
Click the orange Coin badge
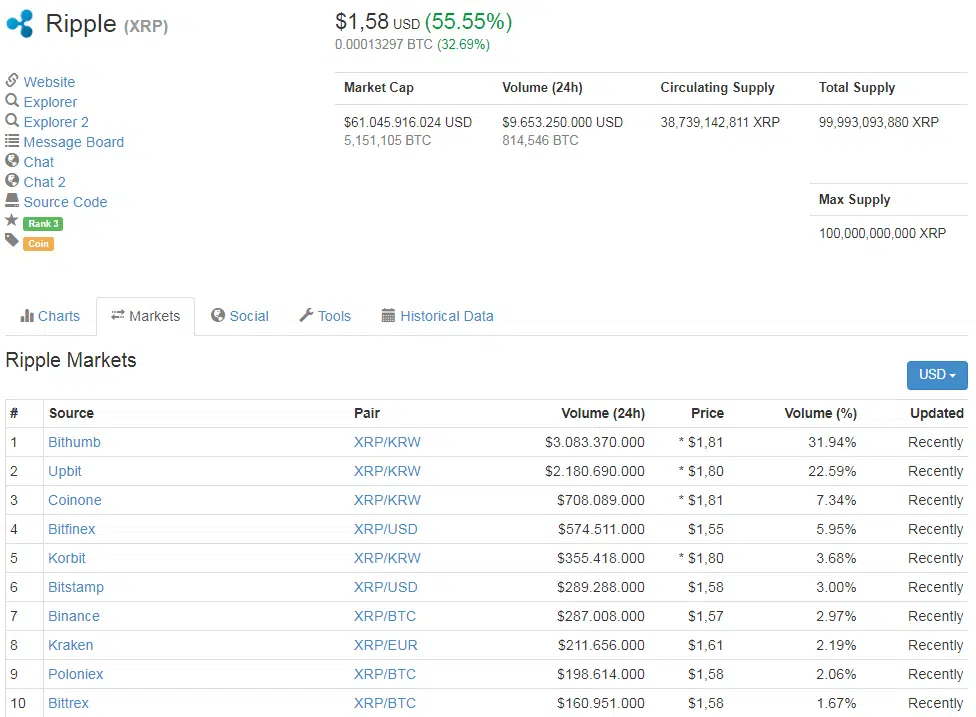[38, 243]
